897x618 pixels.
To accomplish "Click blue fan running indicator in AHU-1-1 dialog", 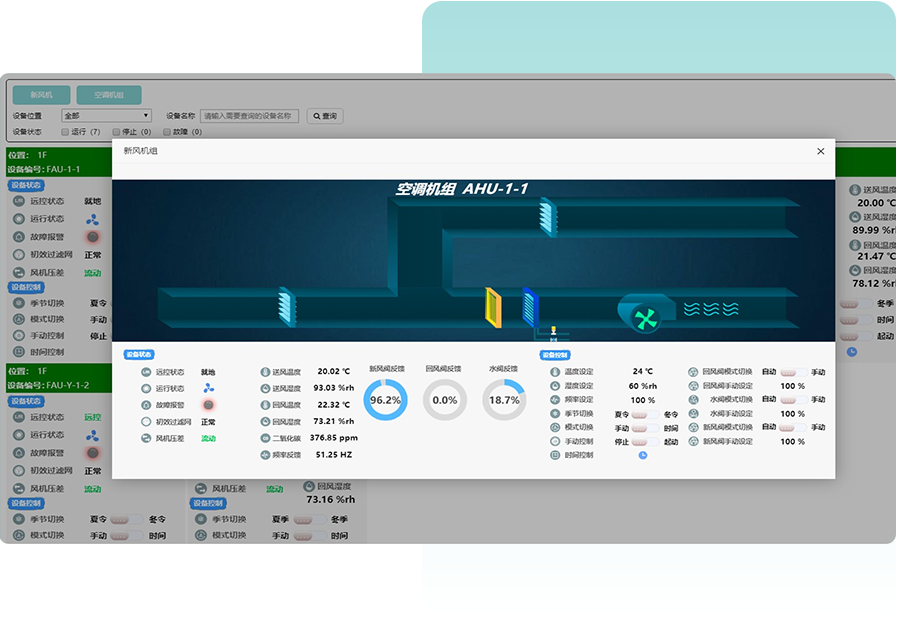I will 209,389.
